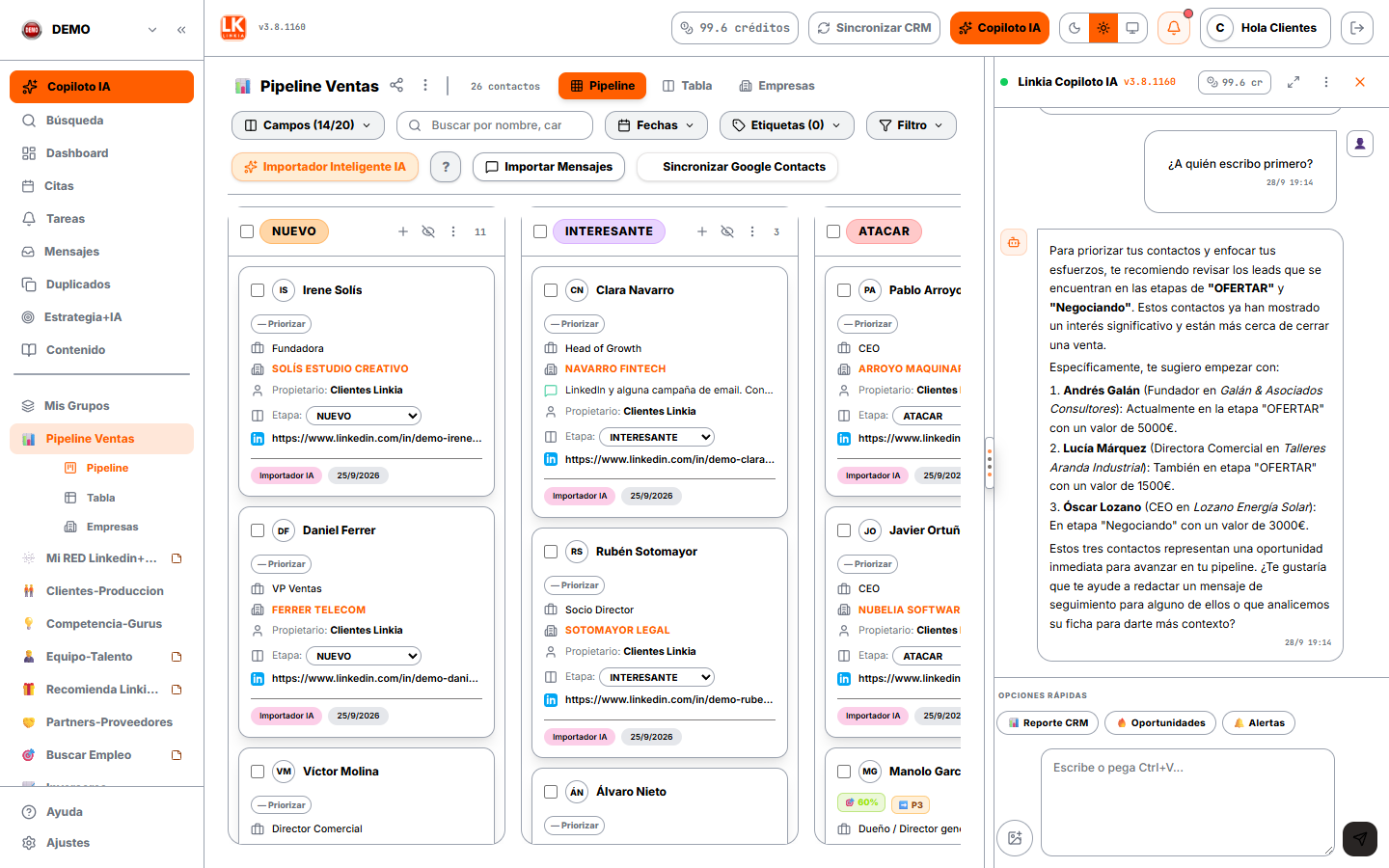
Task: Click share icon next to Pipeline Ventas
Action: point(396,85)
